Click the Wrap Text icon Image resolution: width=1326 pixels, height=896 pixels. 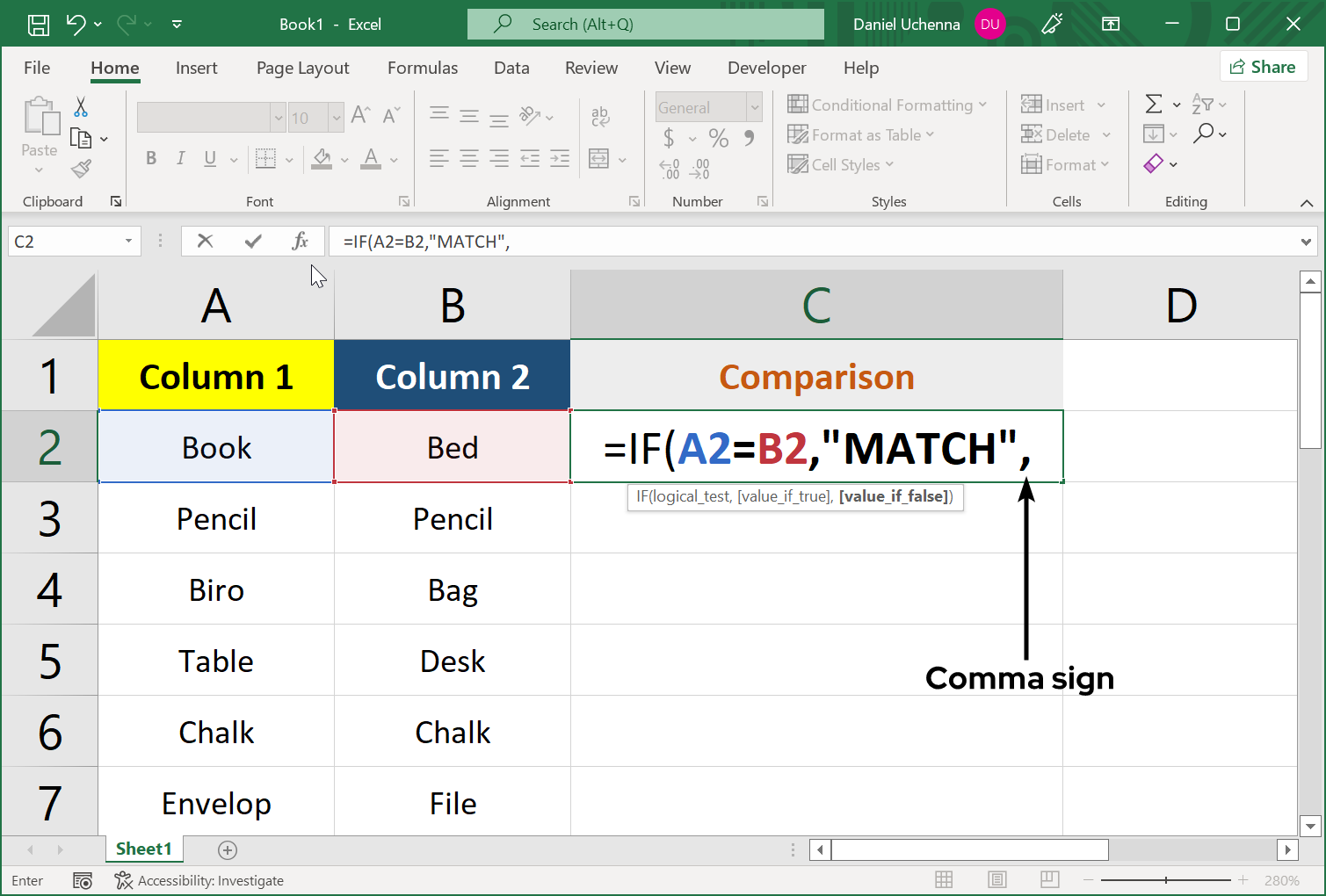click(600, 115)
